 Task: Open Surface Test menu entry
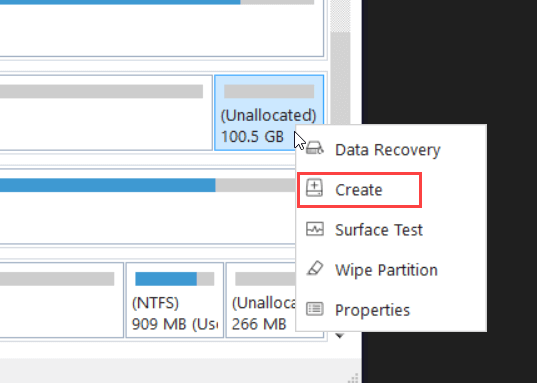pyautogui.click(x=391, y=230)
